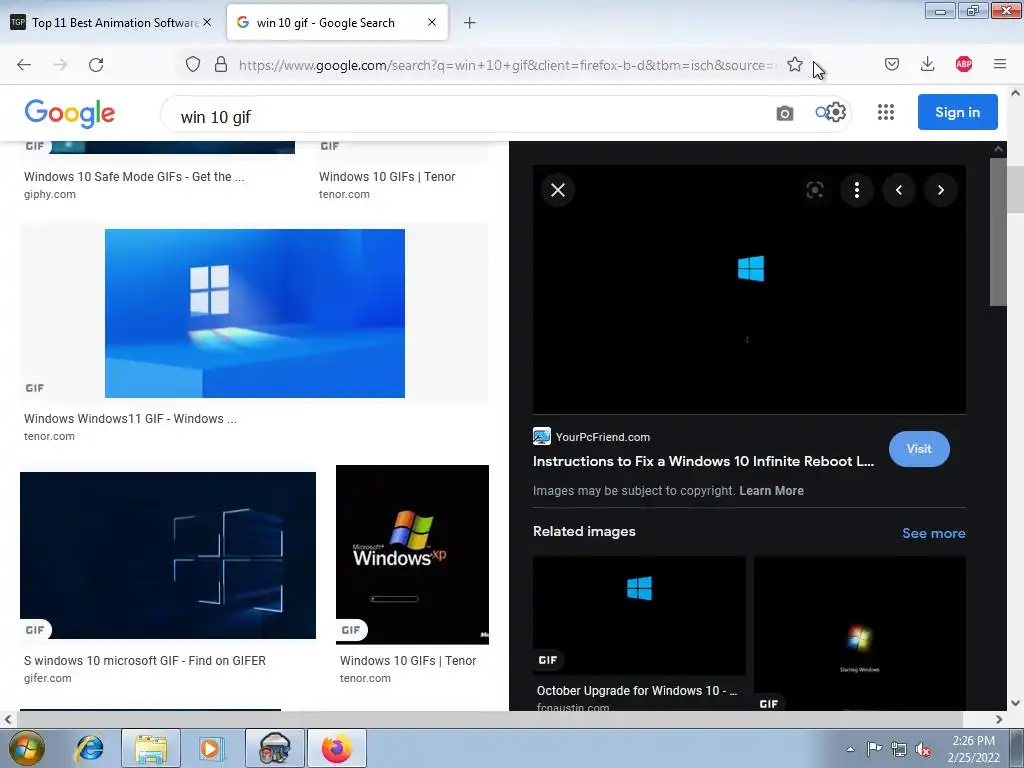Open Google quick settings gear icon

pyautogui.click(x=836, y=112)
